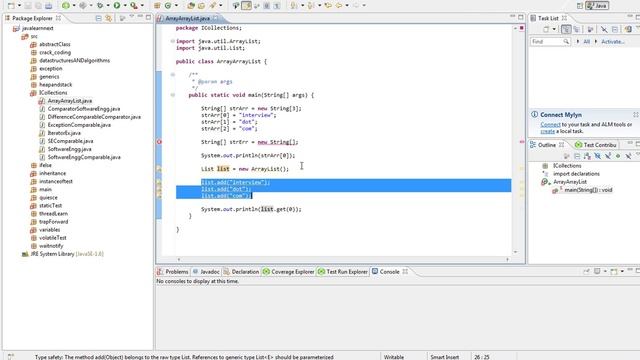Click the Open Type toolbar icon
The image size is (640, 360).
pyautogui.click(x=191, y=6)
